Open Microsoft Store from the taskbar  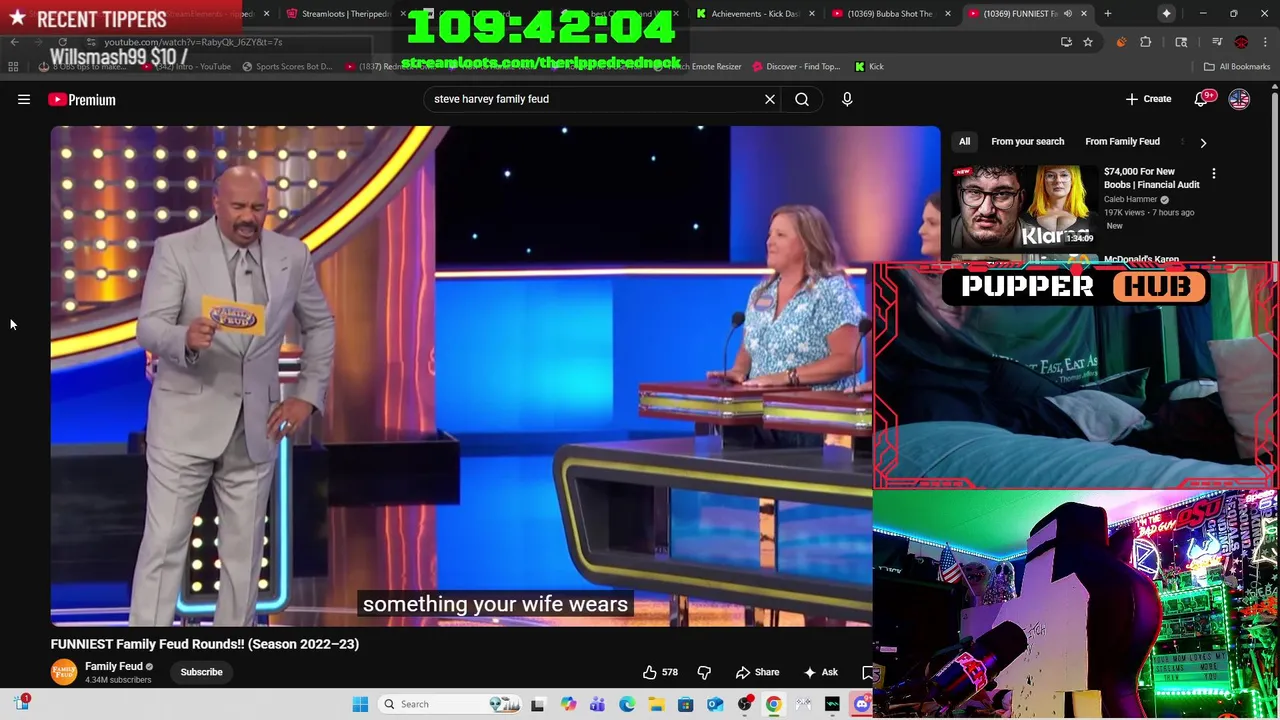(685, 704)
